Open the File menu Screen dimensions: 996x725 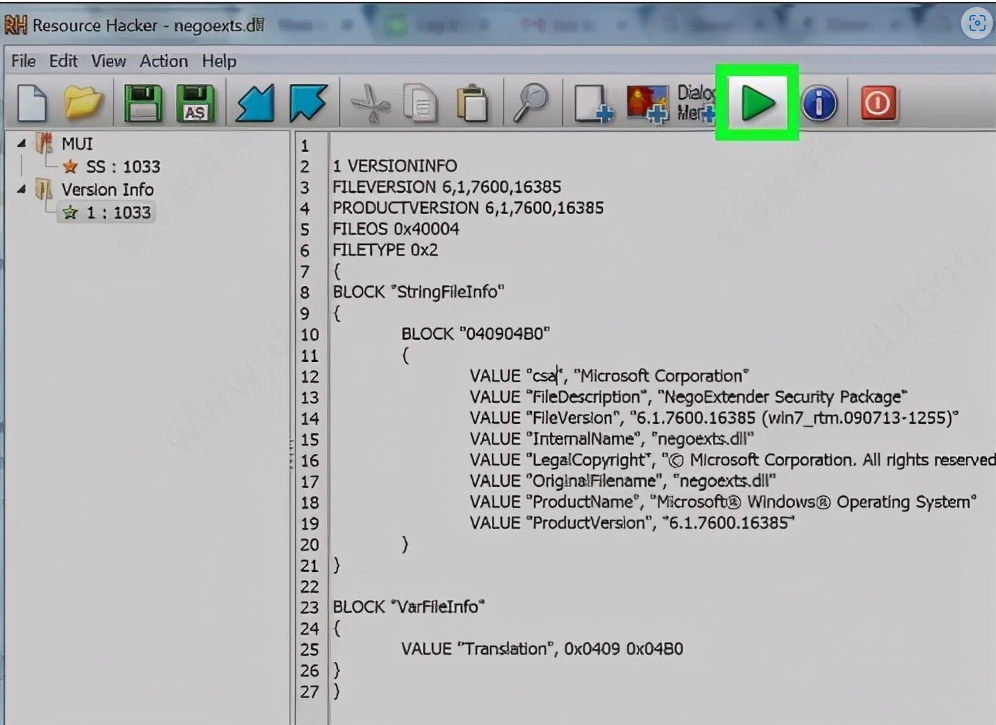click(23, 61)
